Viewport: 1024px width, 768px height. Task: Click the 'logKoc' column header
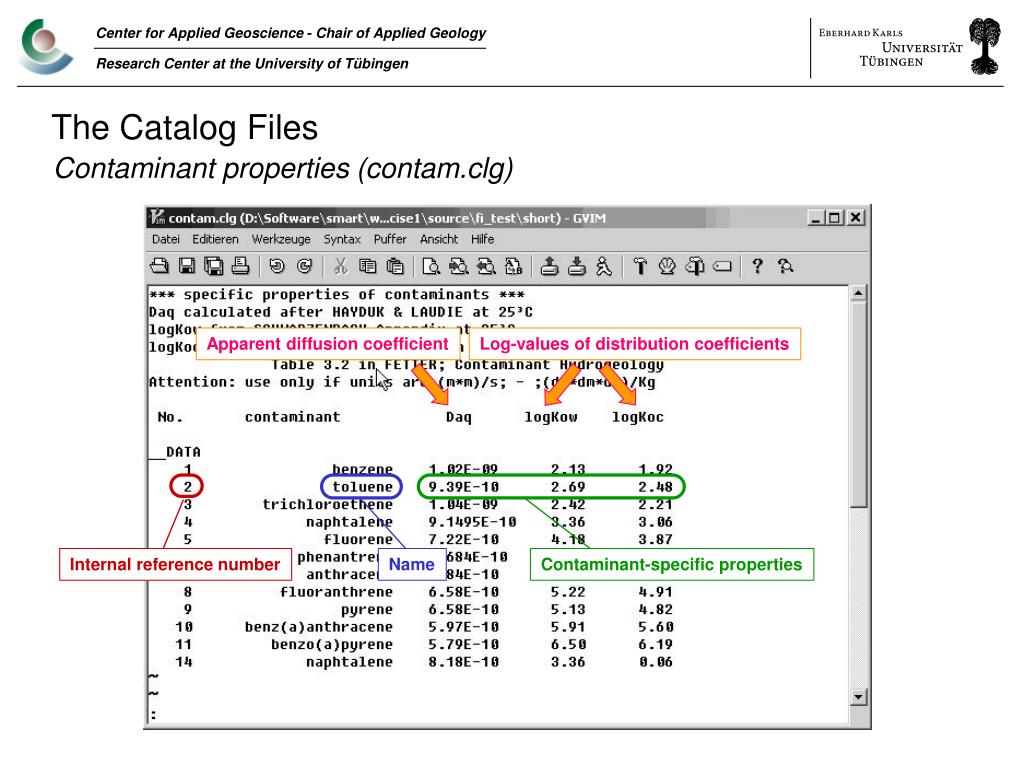637,417
